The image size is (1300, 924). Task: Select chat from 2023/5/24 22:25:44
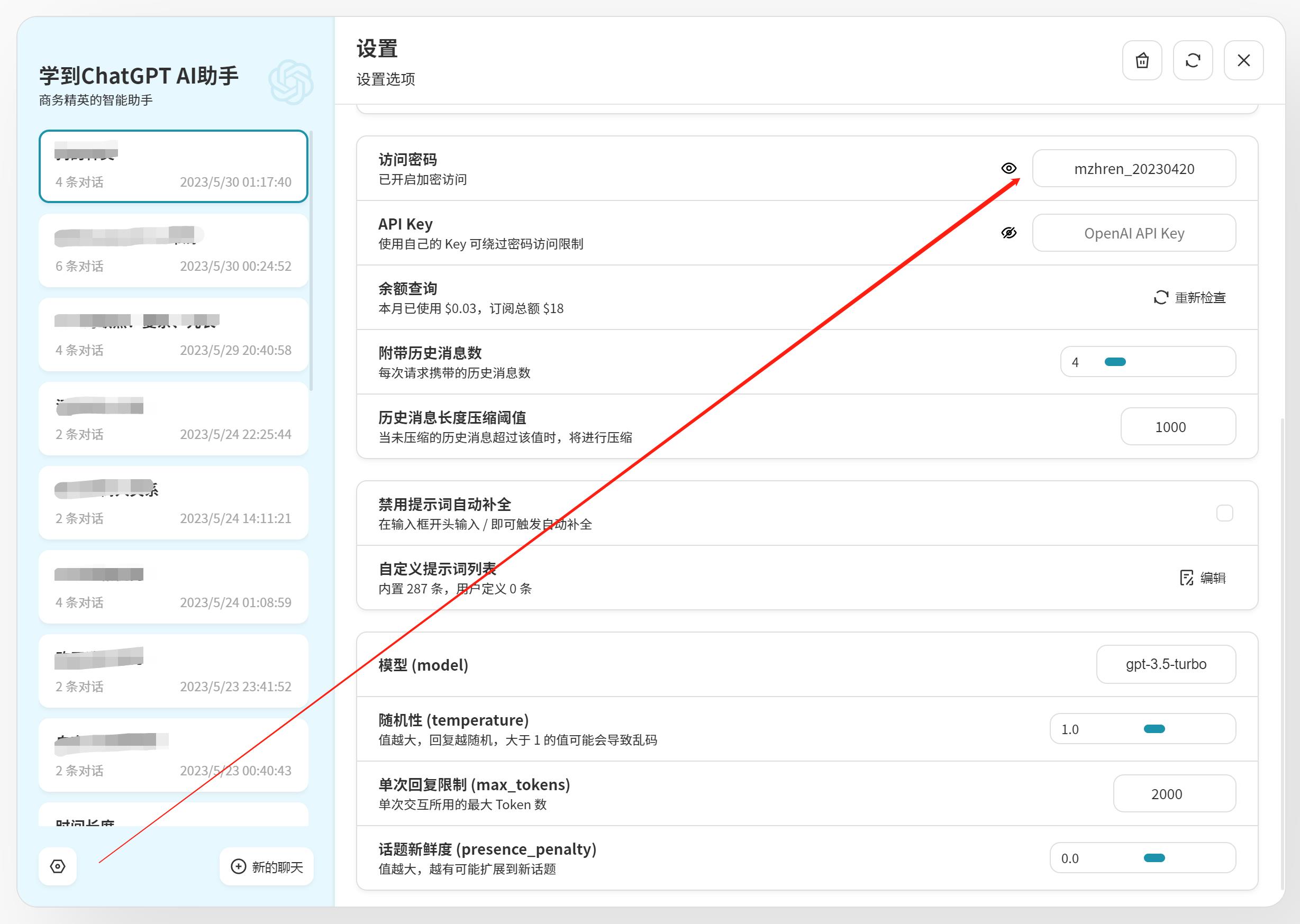(173, 419)
